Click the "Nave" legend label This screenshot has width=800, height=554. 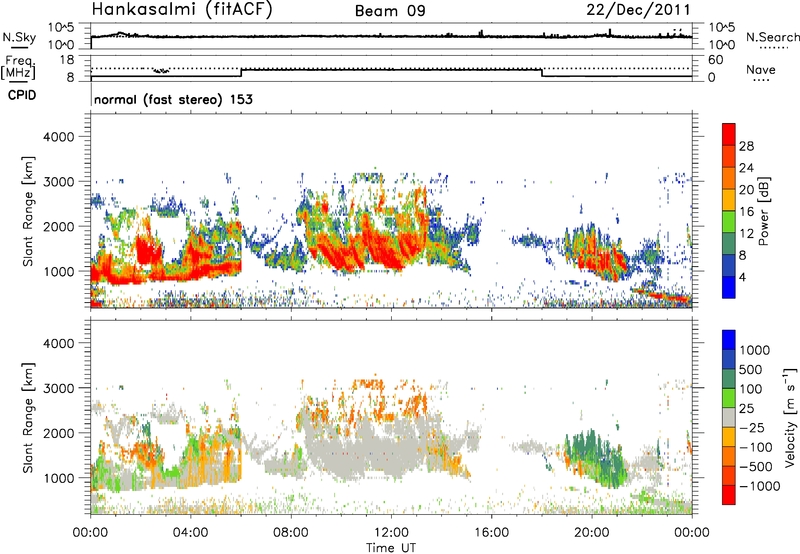pos(761,70)
